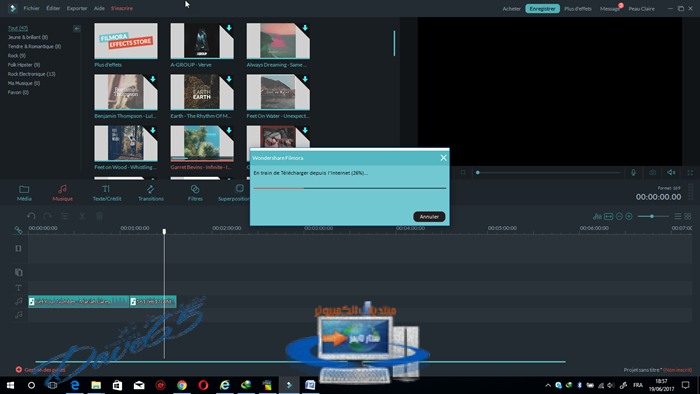Viewport: 700px width, 394px height.
Task: Switch to storyboard grid view icon
Action: tap(688, 216)
